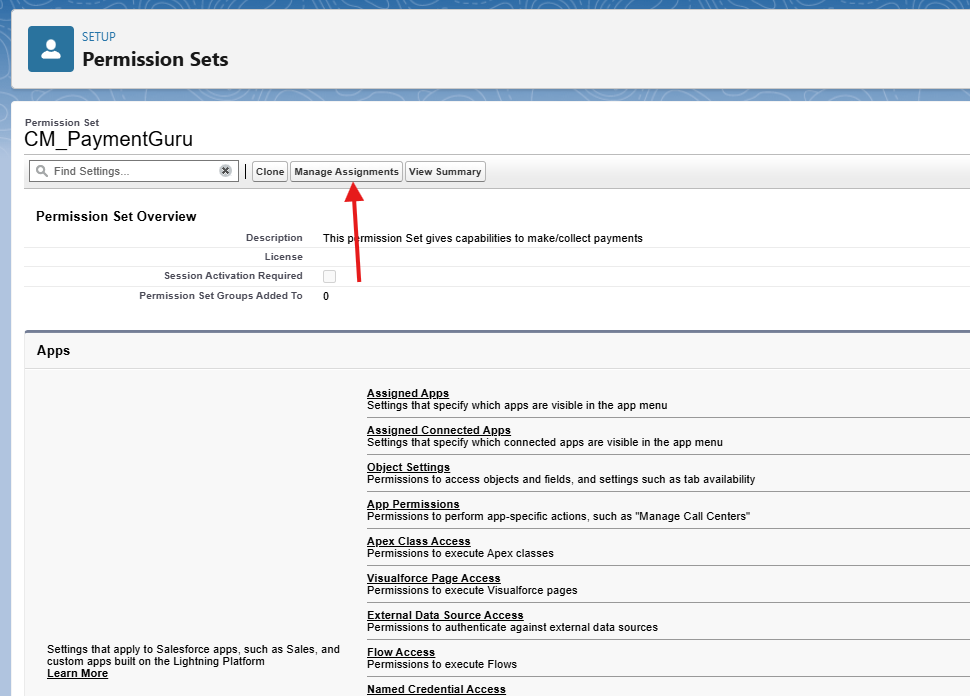Open Flow Access link
Image resolution: width=970 pixels, height=696 pixels.
coord(401,652)
